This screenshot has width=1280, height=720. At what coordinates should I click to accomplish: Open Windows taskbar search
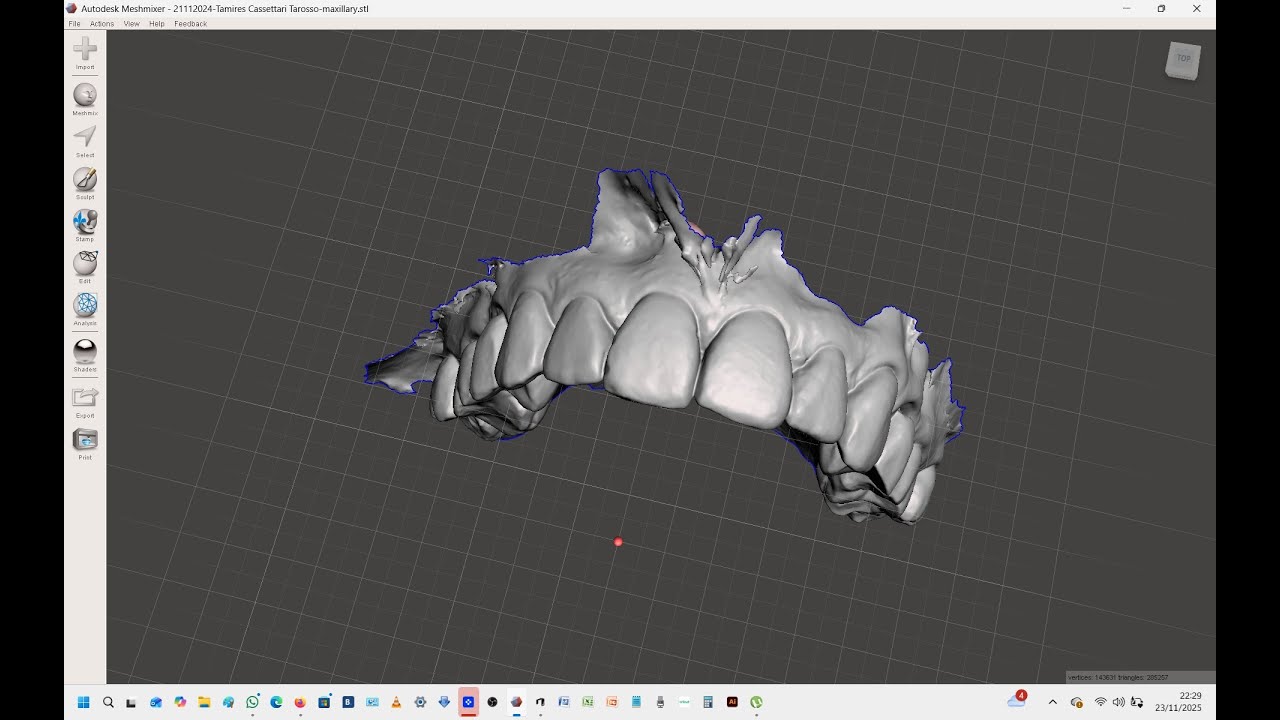[108, 702]
